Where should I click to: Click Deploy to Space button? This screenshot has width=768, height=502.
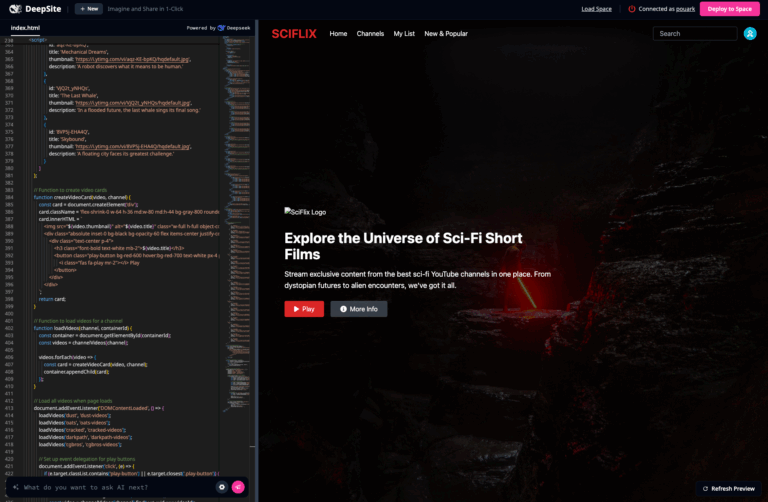(x=729, y=9)
